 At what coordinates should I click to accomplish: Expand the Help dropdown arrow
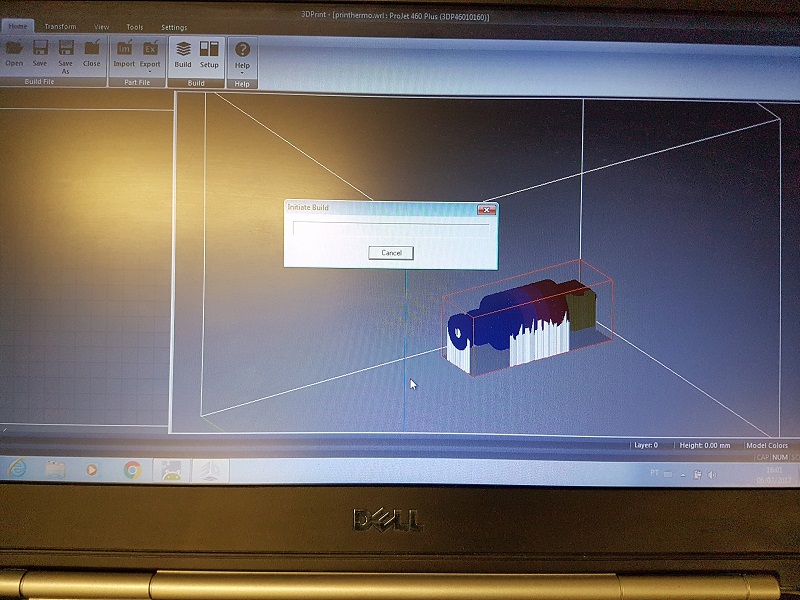click(242, 73)
